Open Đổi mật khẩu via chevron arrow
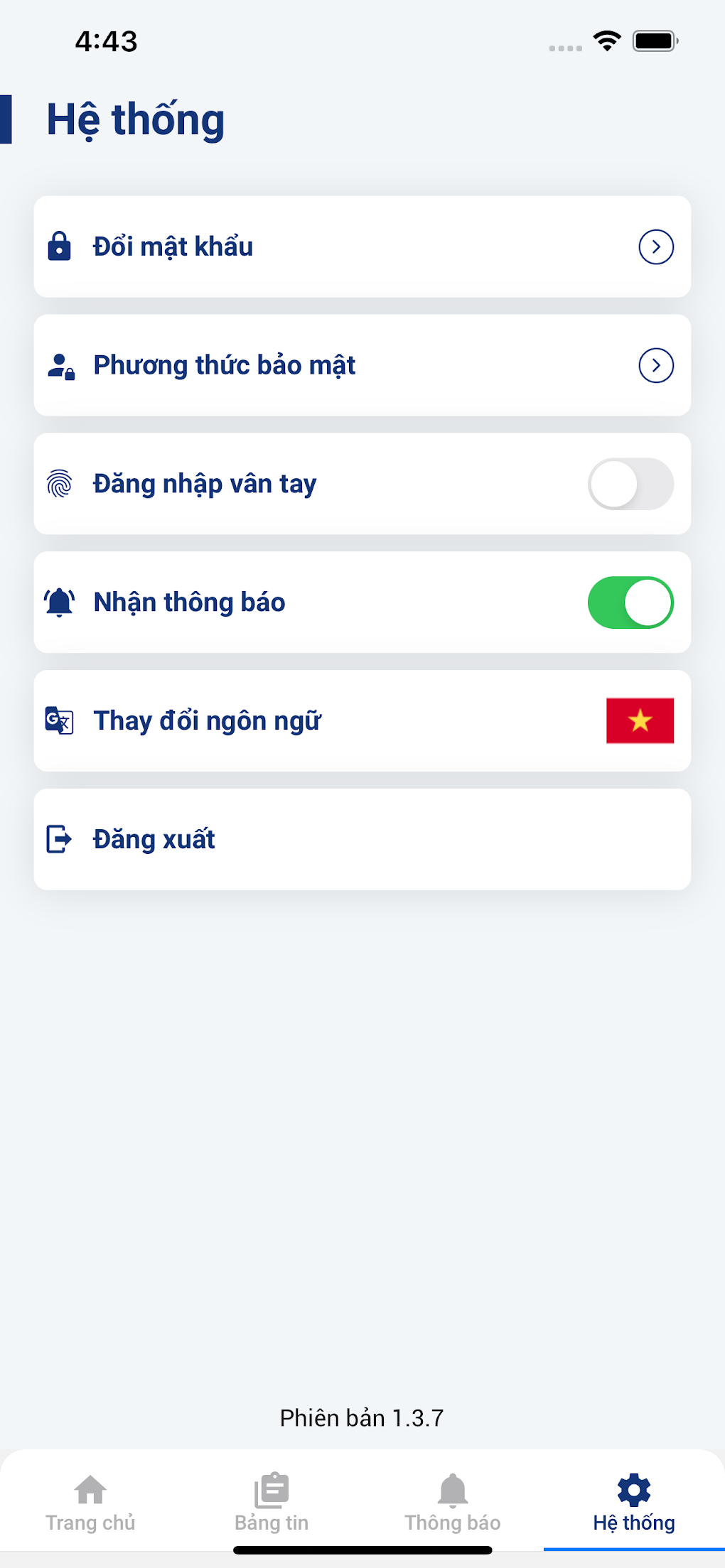This screenshot has height=1568, width=725. pos(656,247)
